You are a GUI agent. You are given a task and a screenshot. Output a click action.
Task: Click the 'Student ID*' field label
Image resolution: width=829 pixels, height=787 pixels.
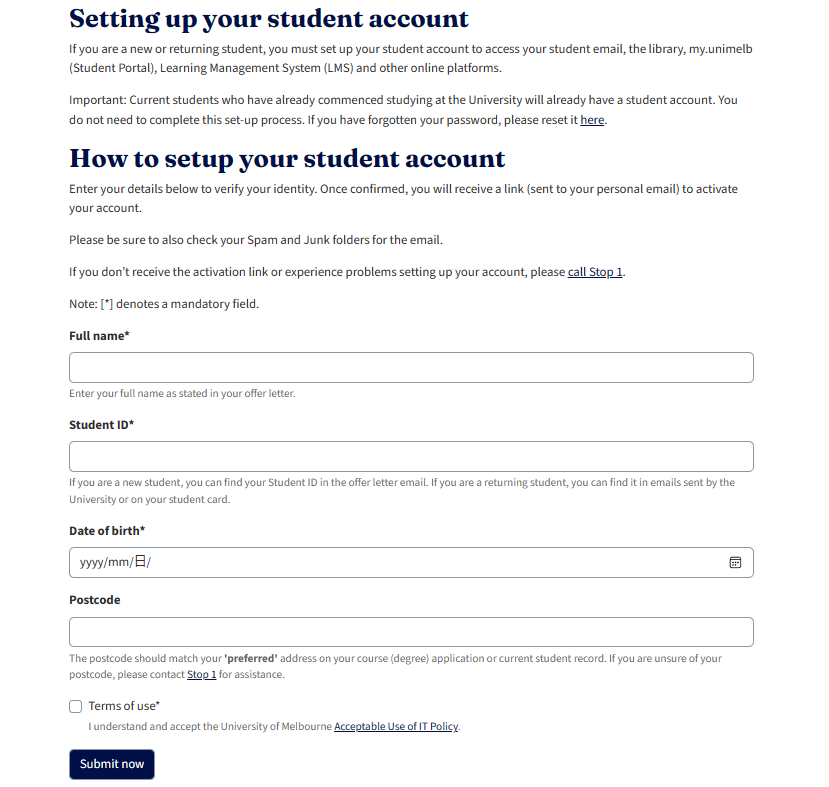point(102,425)
